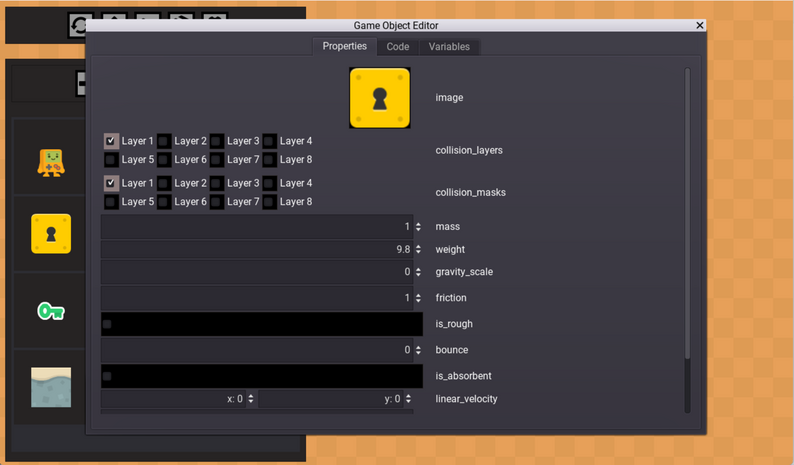Click the linear_velocity x stepper arrows
The height and width of the screenshot is (465, 794).
pos(251,399)
